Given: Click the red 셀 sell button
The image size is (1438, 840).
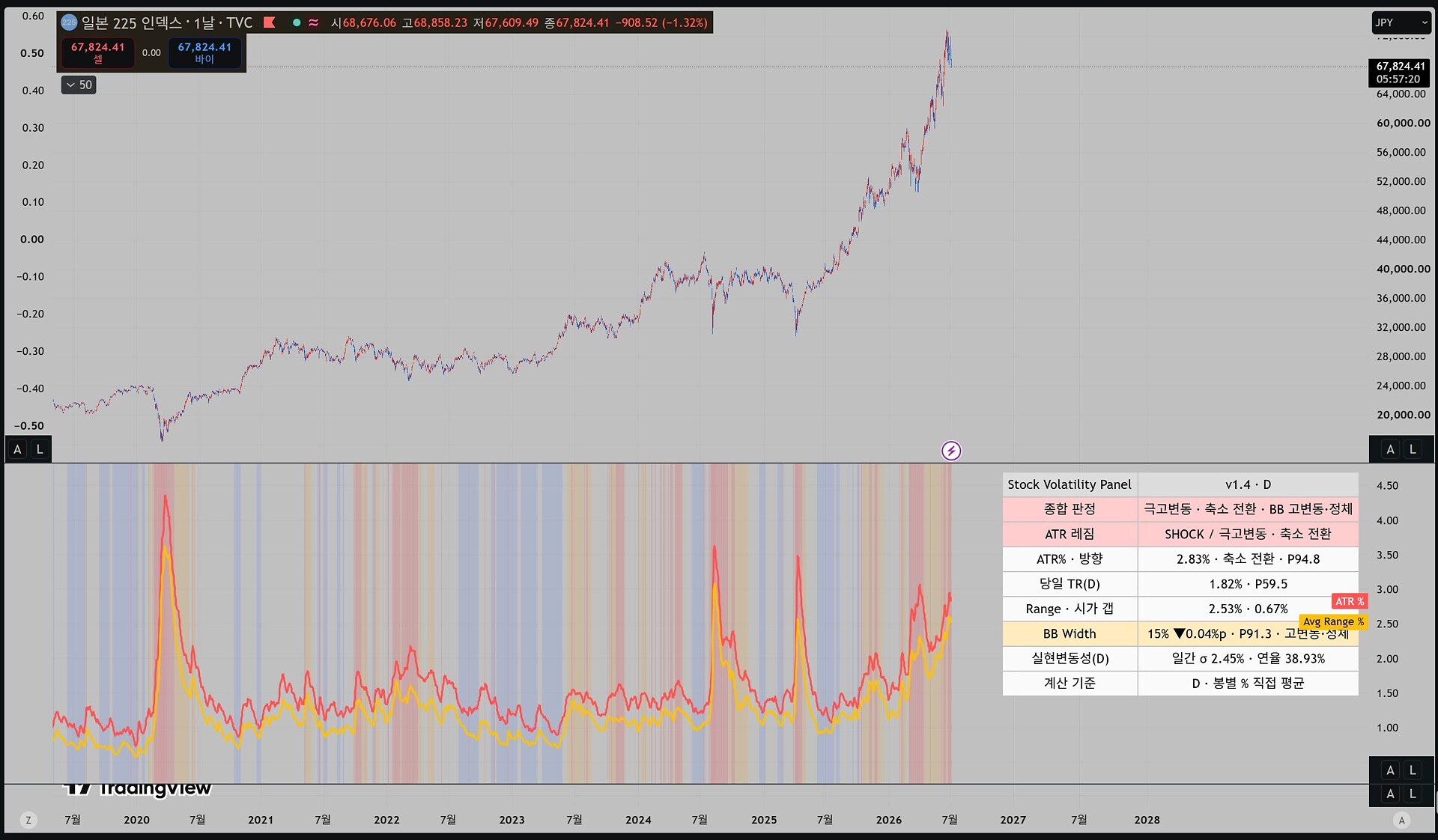Looking at the screenshot, I should point(98,52).
